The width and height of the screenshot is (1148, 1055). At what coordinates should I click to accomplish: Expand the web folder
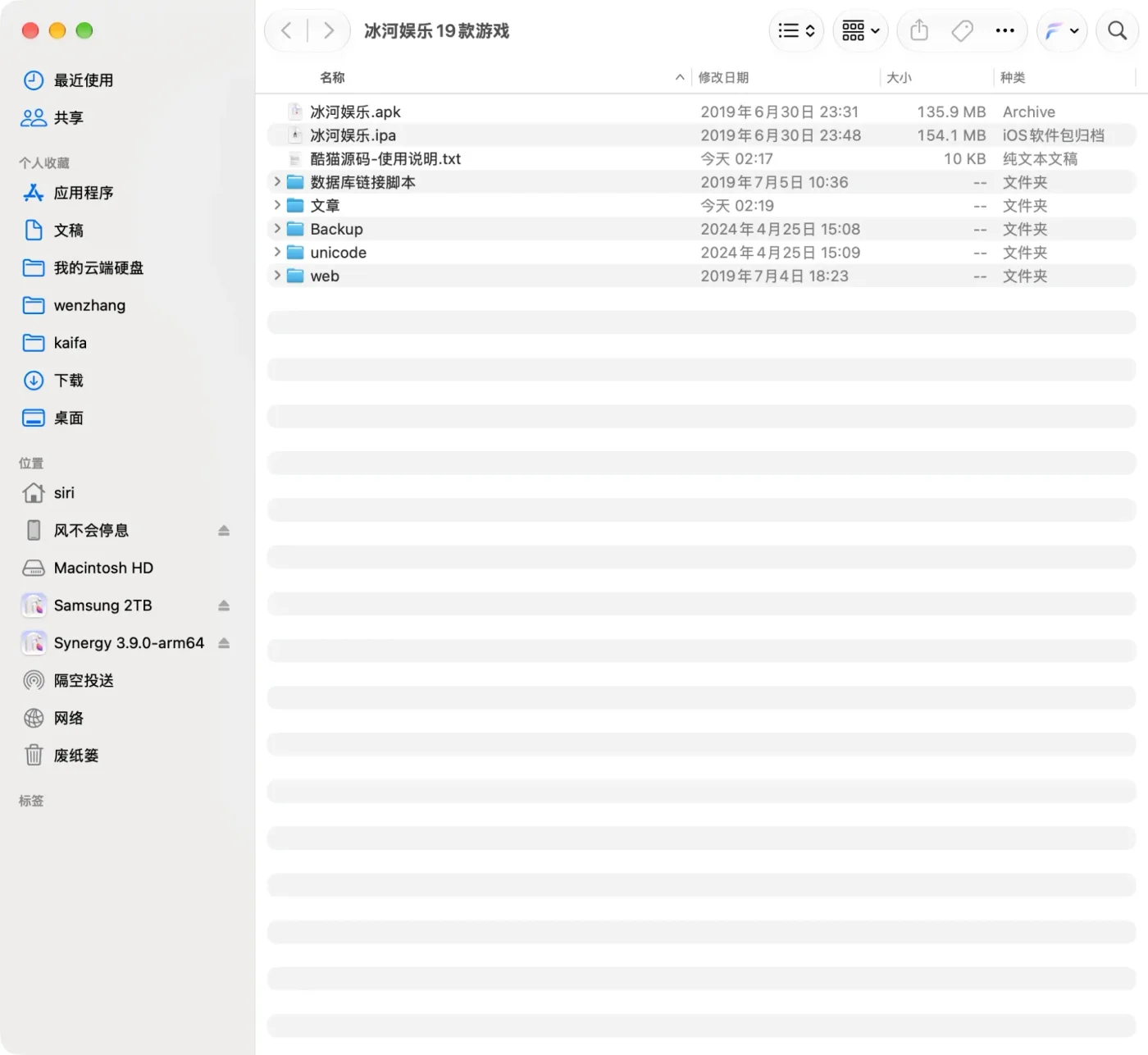tap(277, 276)
